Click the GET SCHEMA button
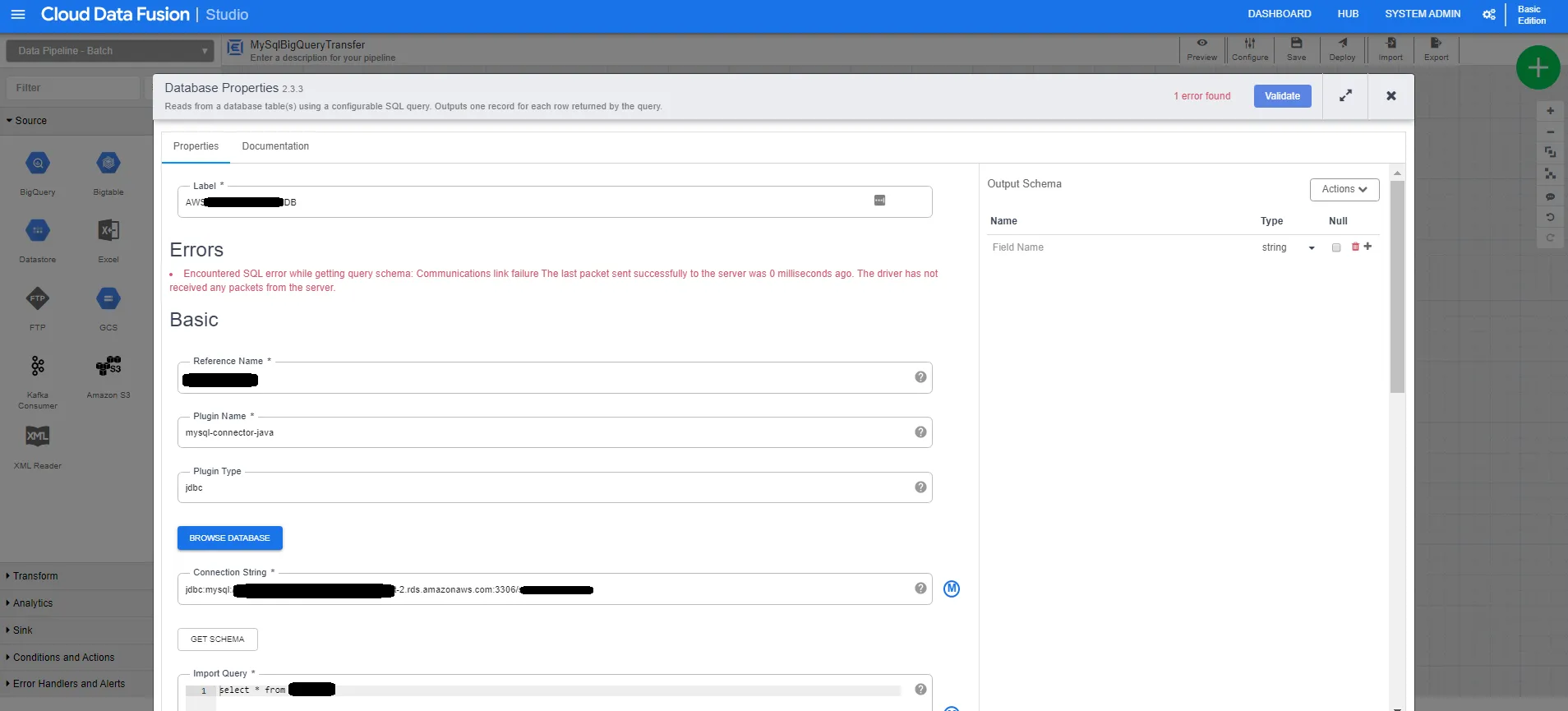The height and width of the screenshot is (711, 1568). pos(218,639)
